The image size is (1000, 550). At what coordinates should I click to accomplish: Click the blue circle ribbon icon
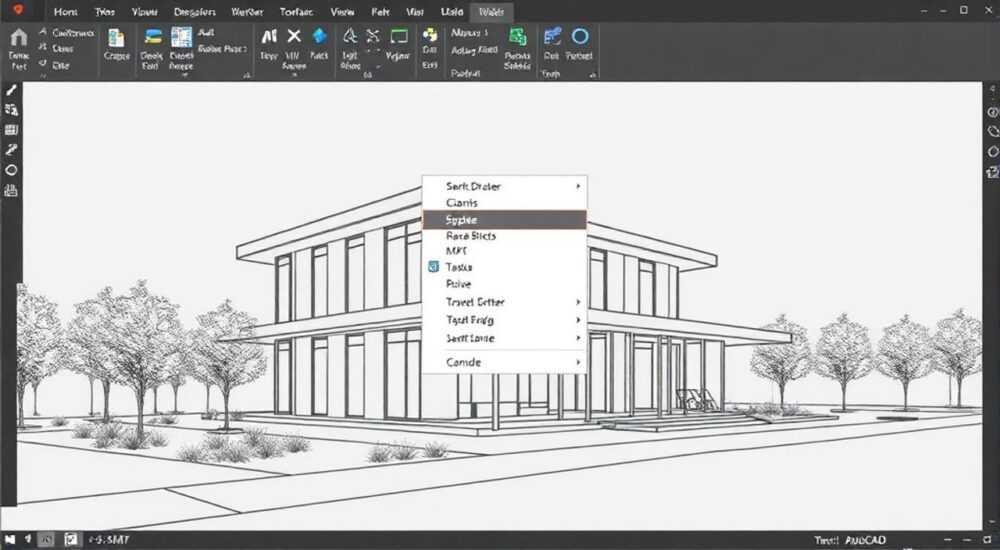coord(580,36)
